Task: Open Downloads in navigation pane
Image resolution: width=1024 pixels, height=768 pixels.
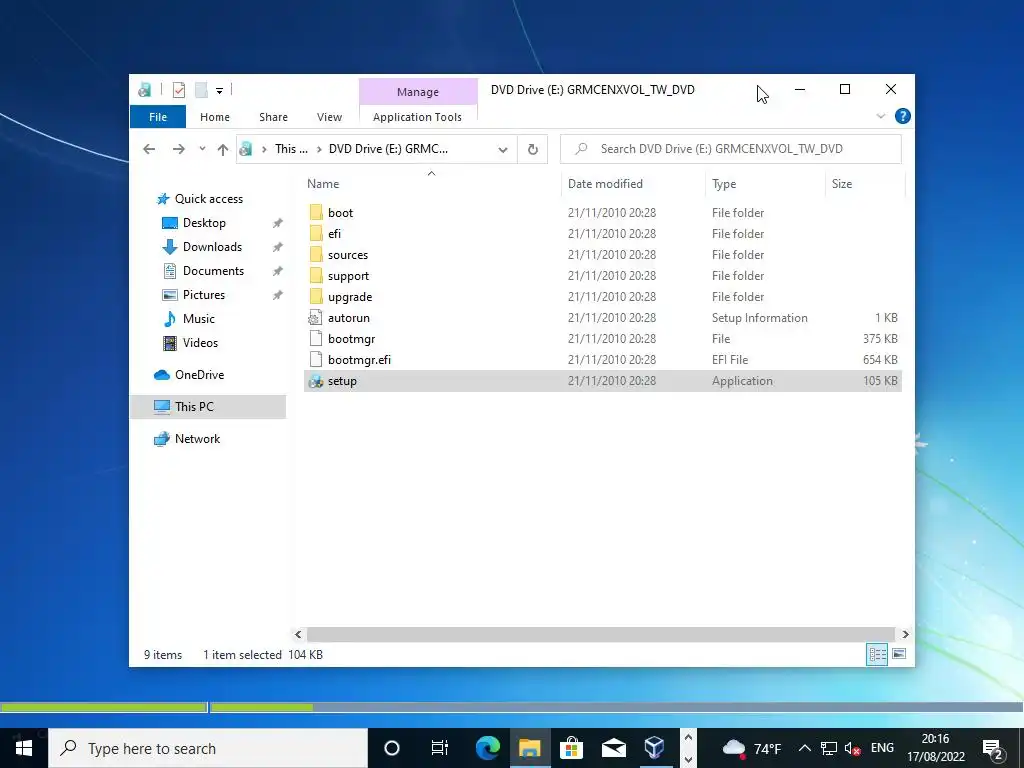Action: (x=212, y=247)
